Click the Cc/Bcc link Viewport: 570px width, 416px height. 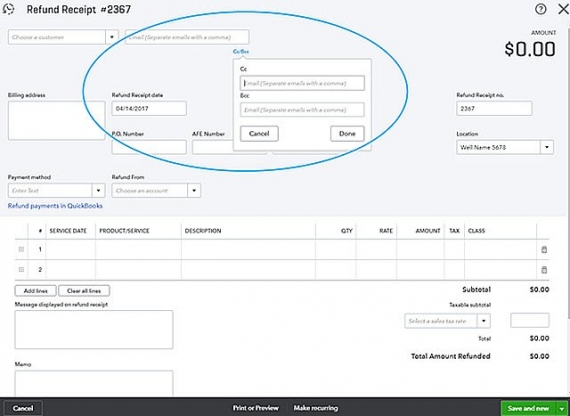[x=241, y=52]
